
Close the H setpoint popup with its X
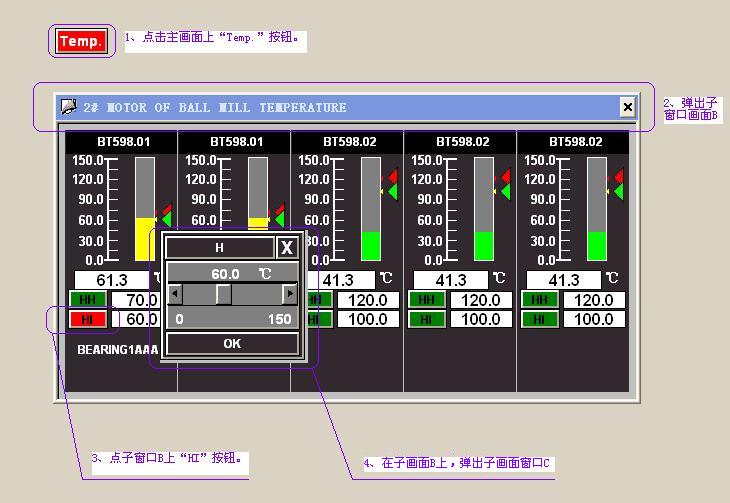pos(287,247)
